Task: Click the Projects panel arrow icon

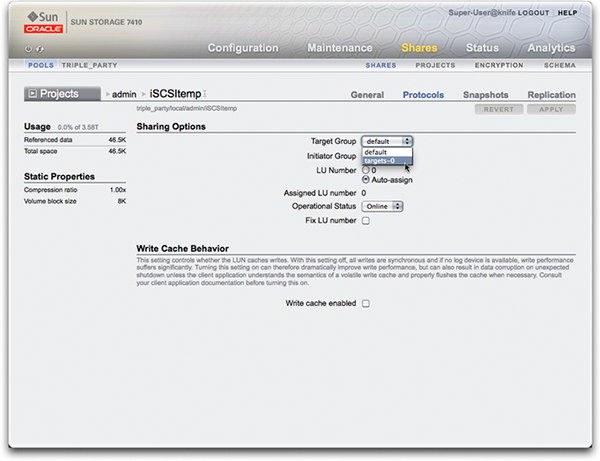Action: click(x=33, y=94)
